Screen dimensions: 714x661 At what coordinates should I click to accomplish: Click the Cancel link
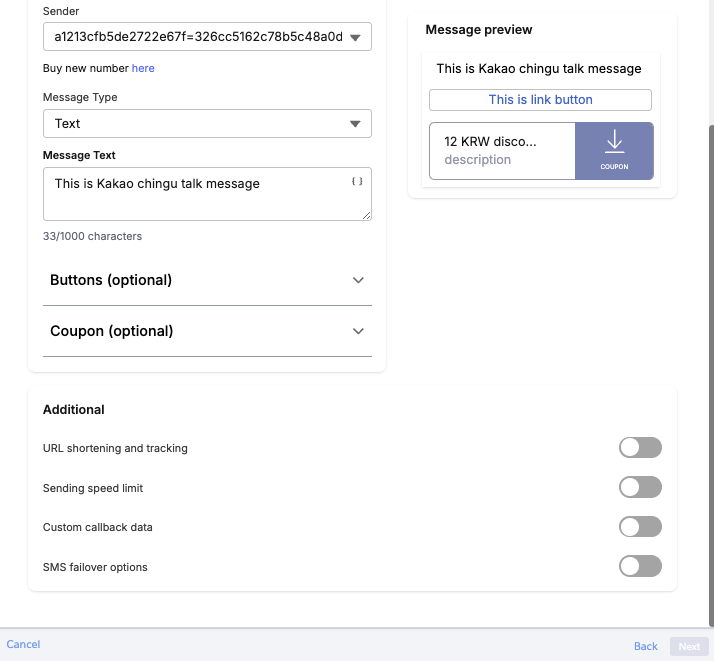click(23, 645)
